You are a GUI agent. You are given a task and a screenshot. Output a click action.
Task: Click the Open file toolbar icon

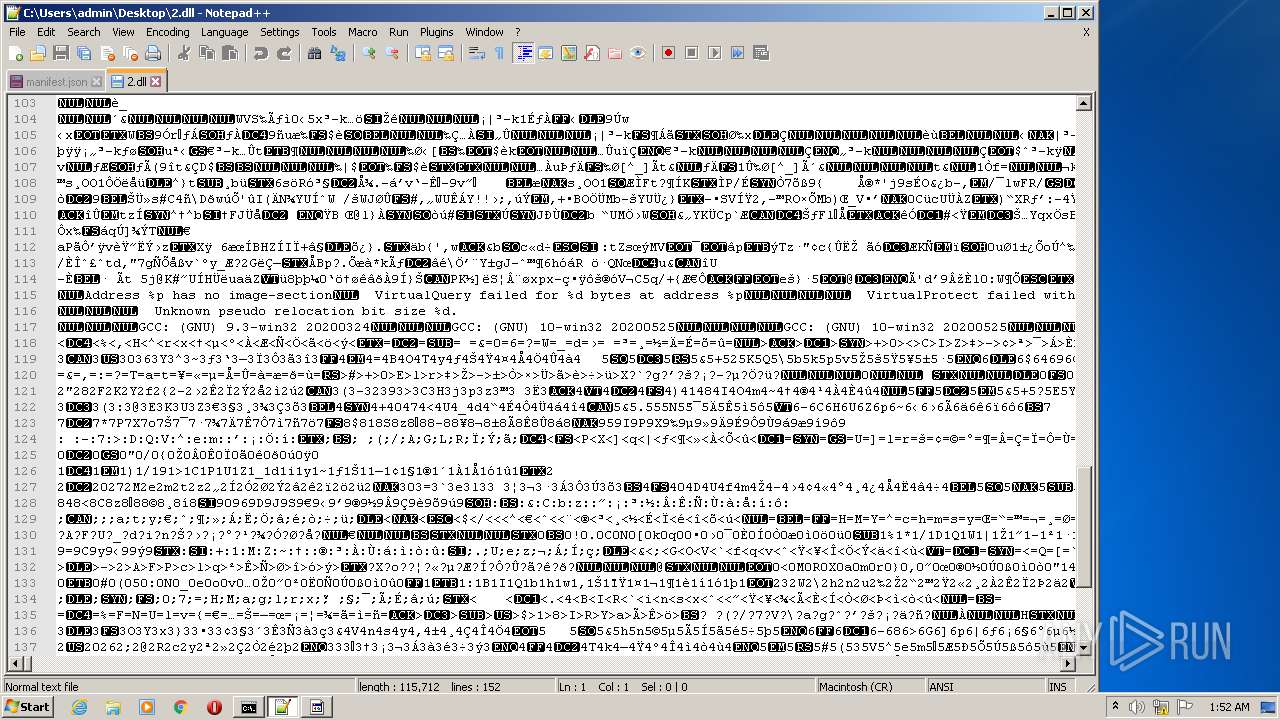coord(38,53)
